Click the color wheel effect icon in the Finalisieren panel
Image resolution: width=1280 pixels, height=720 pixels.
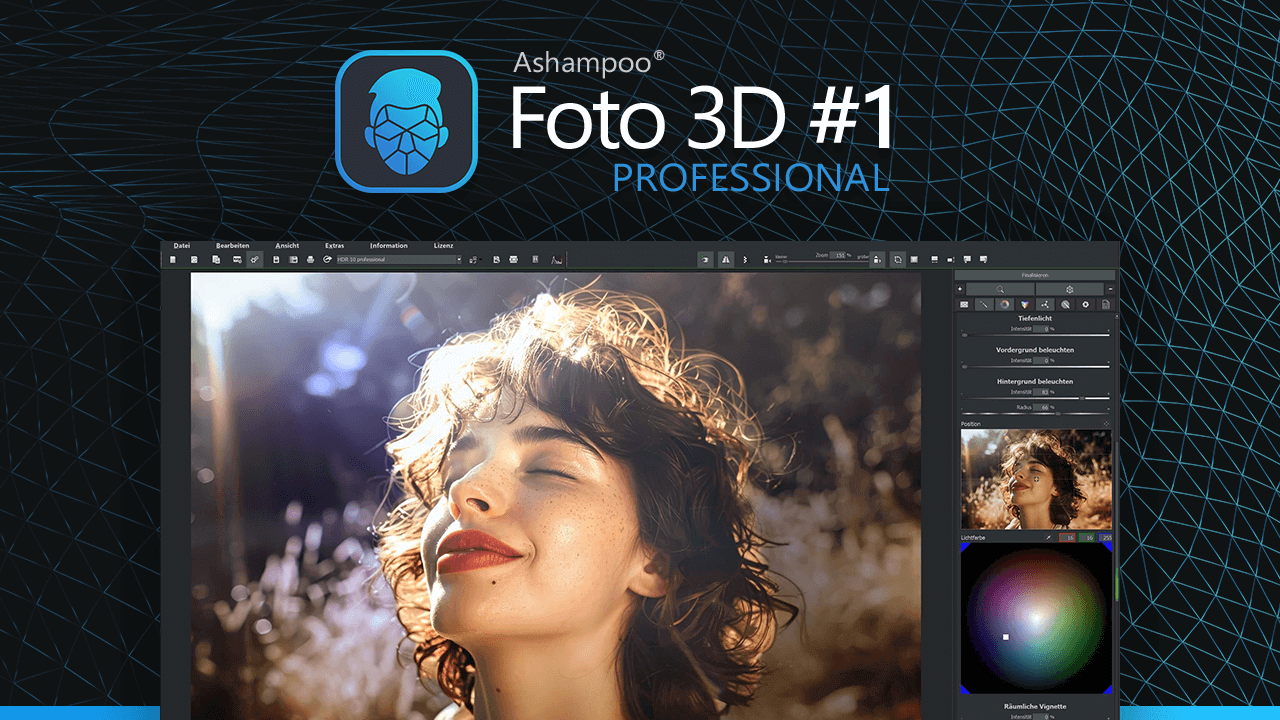(1005, 305)
